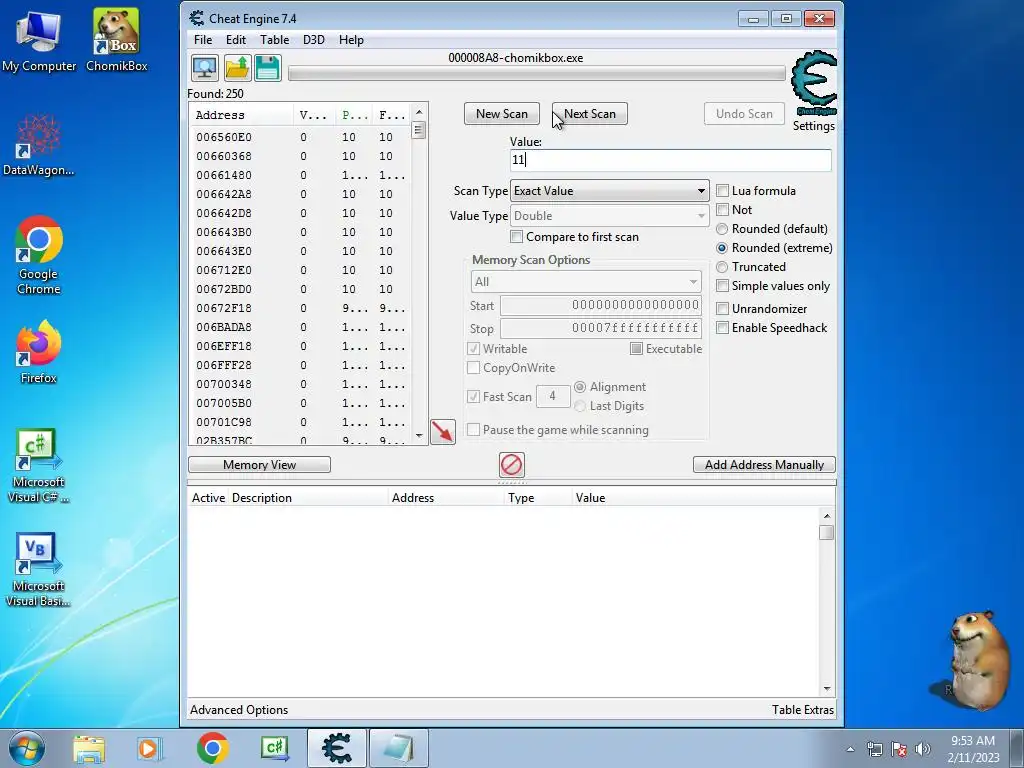The image size is (1024, 768).
Task: Open the media player taskbar icon
Action: tap(149, 749)
